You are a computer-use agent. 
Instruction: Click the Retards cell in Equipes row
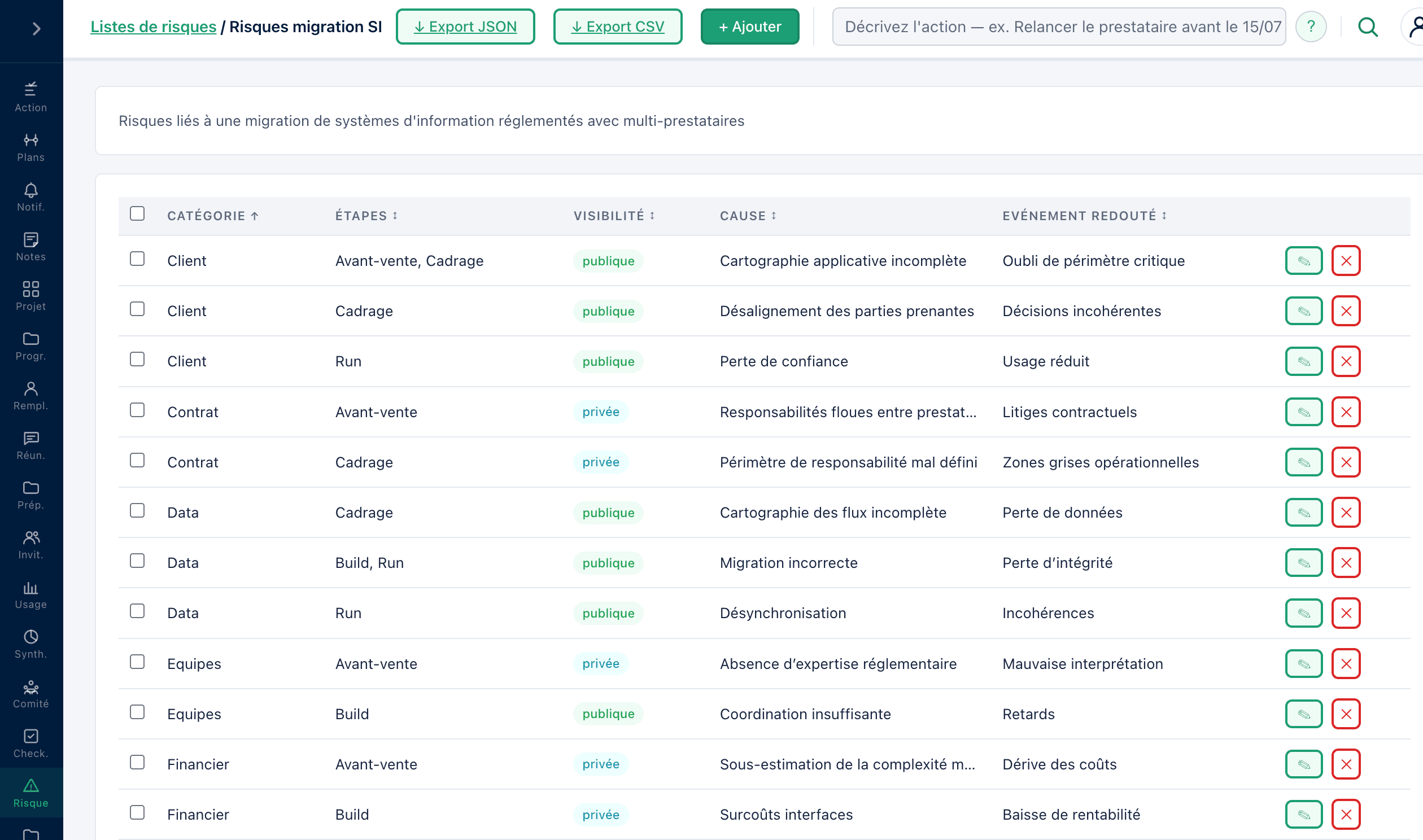[x=1028, y=714]
